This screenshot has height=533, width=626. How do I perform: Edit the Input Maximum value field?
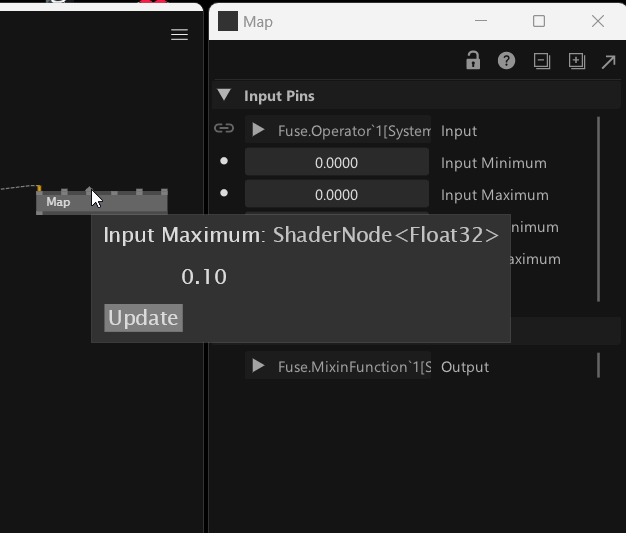tap(337, 194)
